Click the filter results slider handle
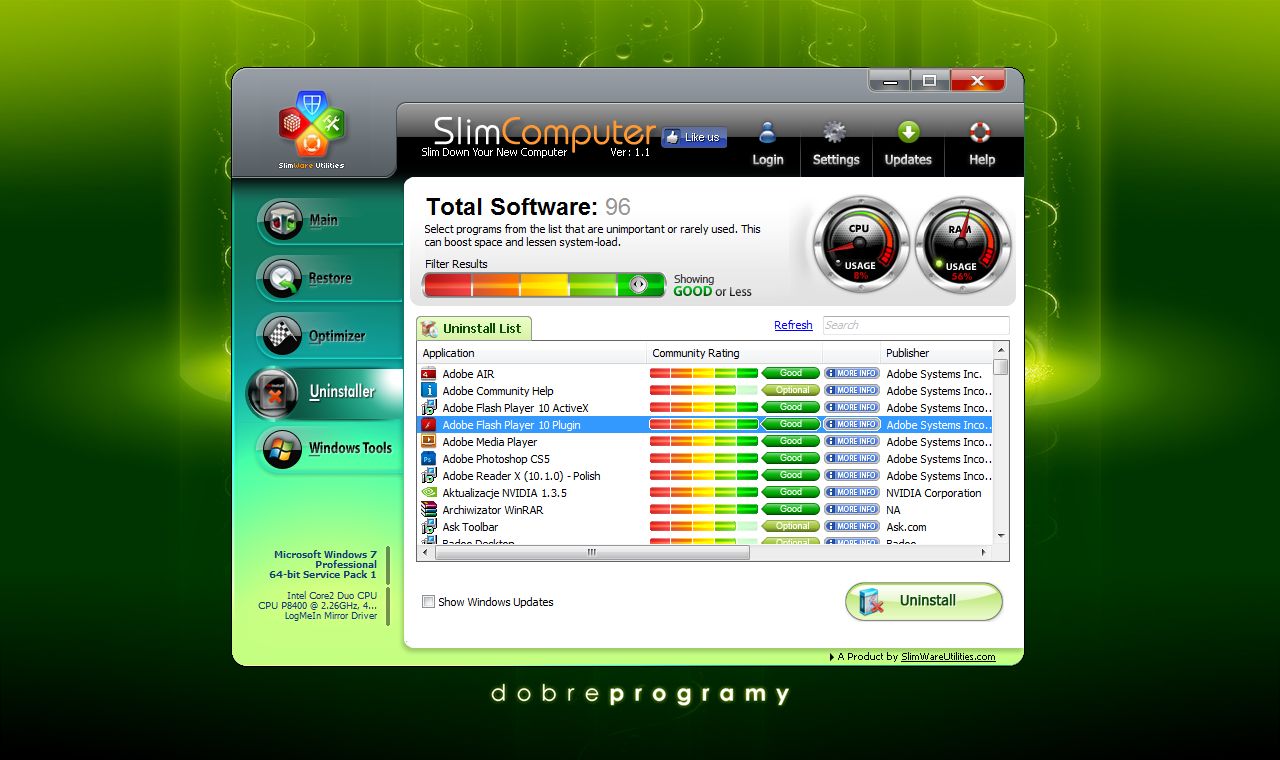The width and height of the screenshot is (1280, 760). click(x=640, y=285)
